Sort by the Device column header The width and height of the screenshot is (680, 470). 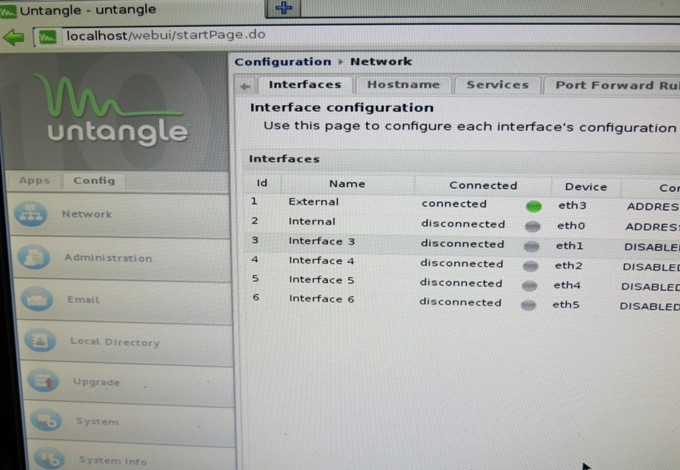586,187
